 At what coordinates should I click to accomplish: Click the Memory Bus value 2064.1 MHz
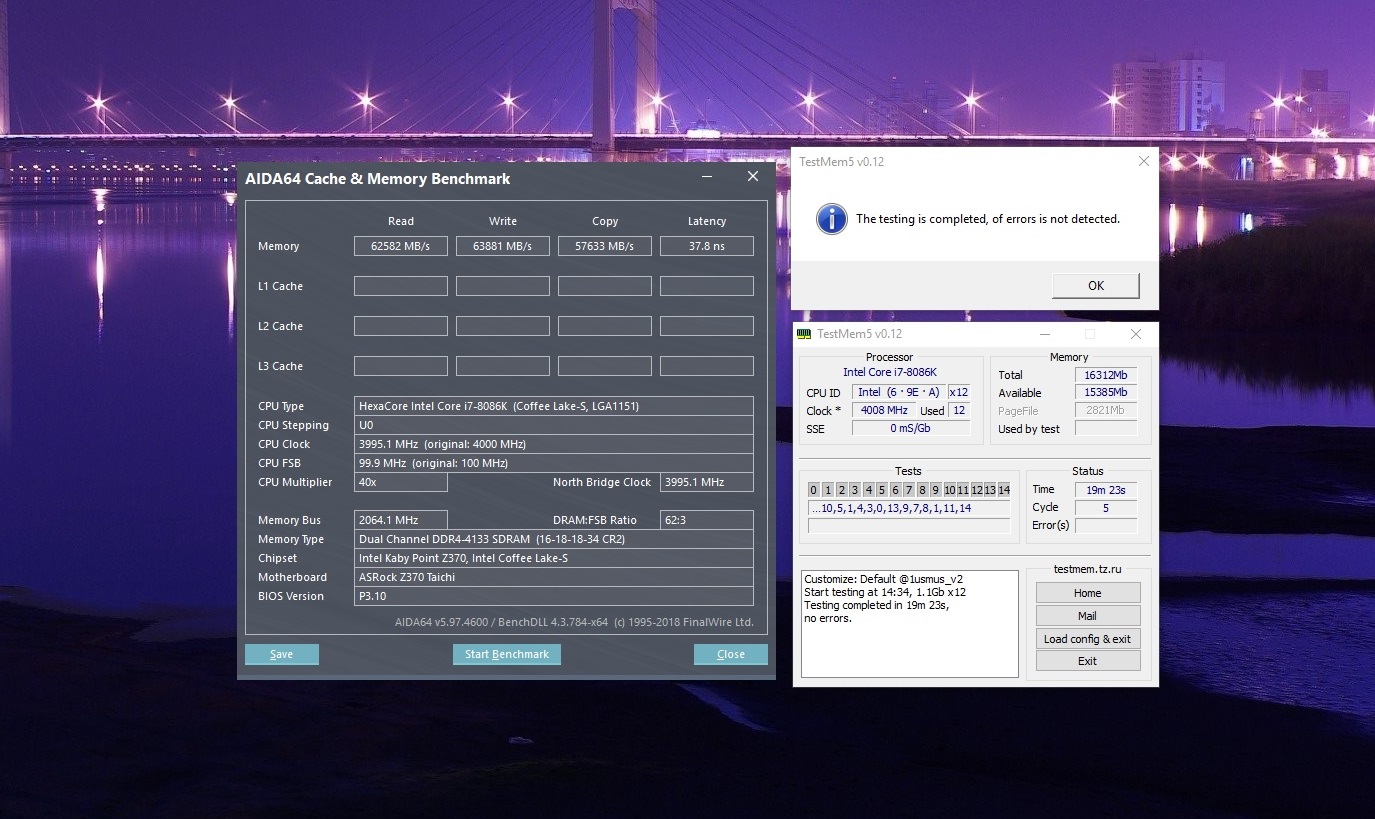coord(401,520)
